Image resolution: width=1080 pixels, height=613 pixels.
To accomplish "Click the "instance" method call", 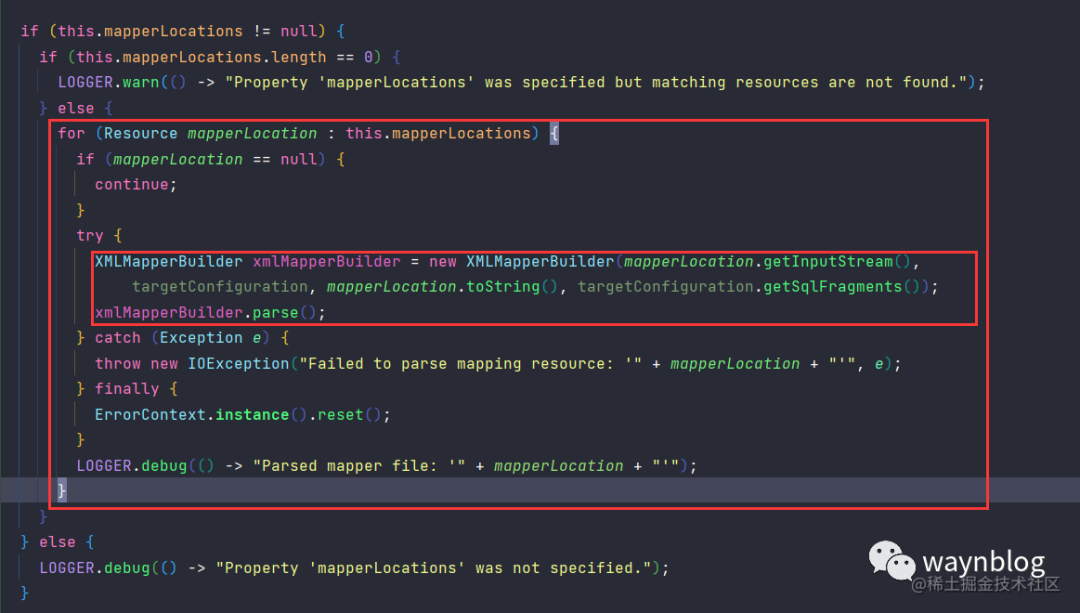I will (252, 415).
